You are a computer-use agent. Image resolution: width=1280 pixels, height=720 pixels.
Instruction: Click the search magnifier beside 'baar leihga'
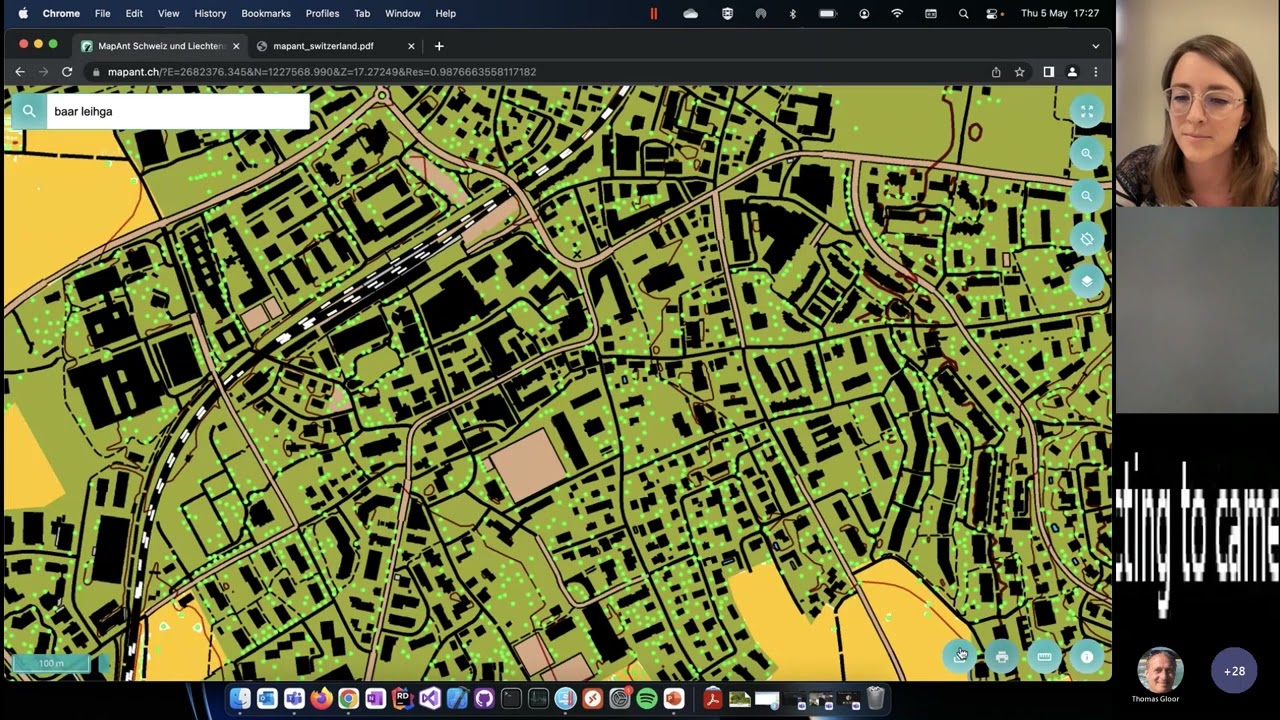coord(29,111)
